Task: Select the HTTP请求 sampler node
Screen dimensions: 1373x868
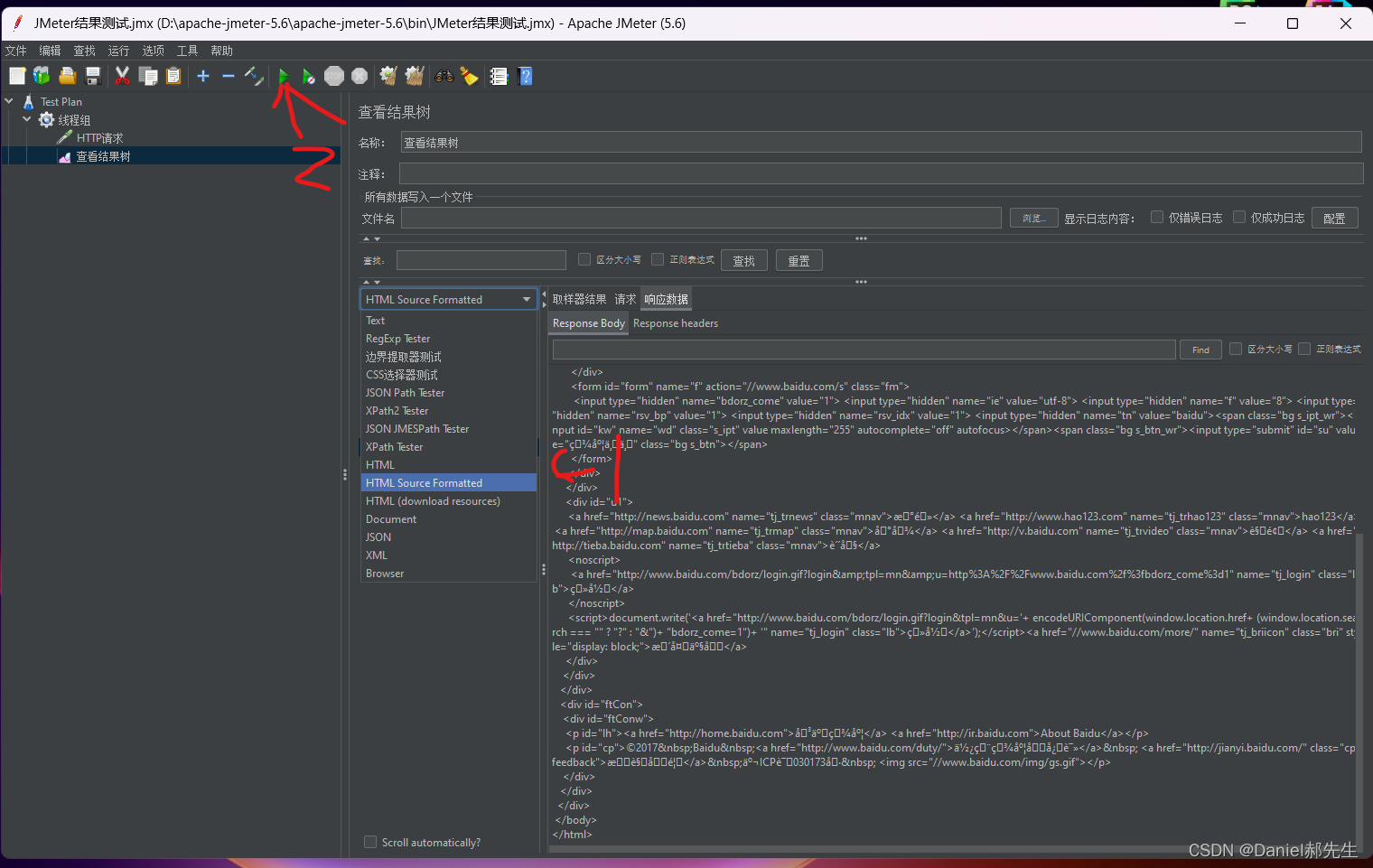Action: (x=99, y=138)
